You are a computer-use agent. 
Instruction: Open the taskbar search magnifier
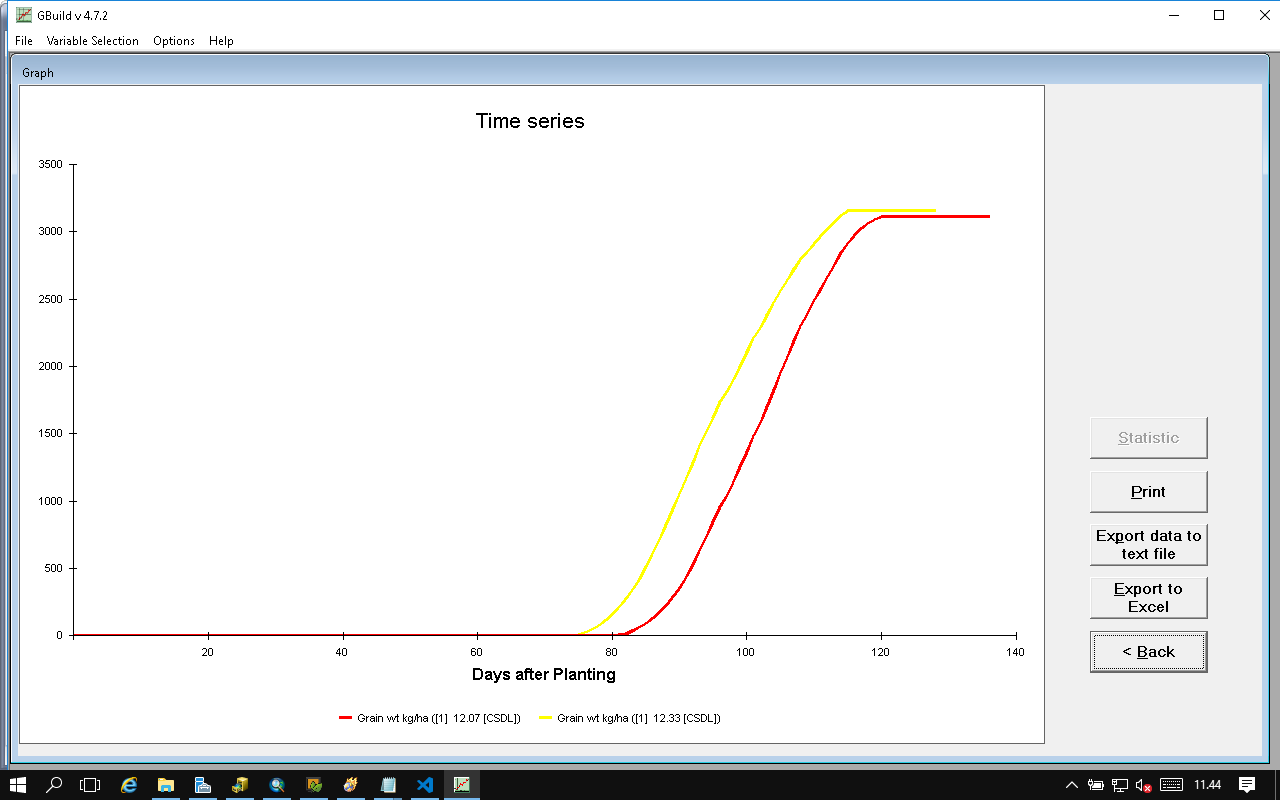(55, 785)
